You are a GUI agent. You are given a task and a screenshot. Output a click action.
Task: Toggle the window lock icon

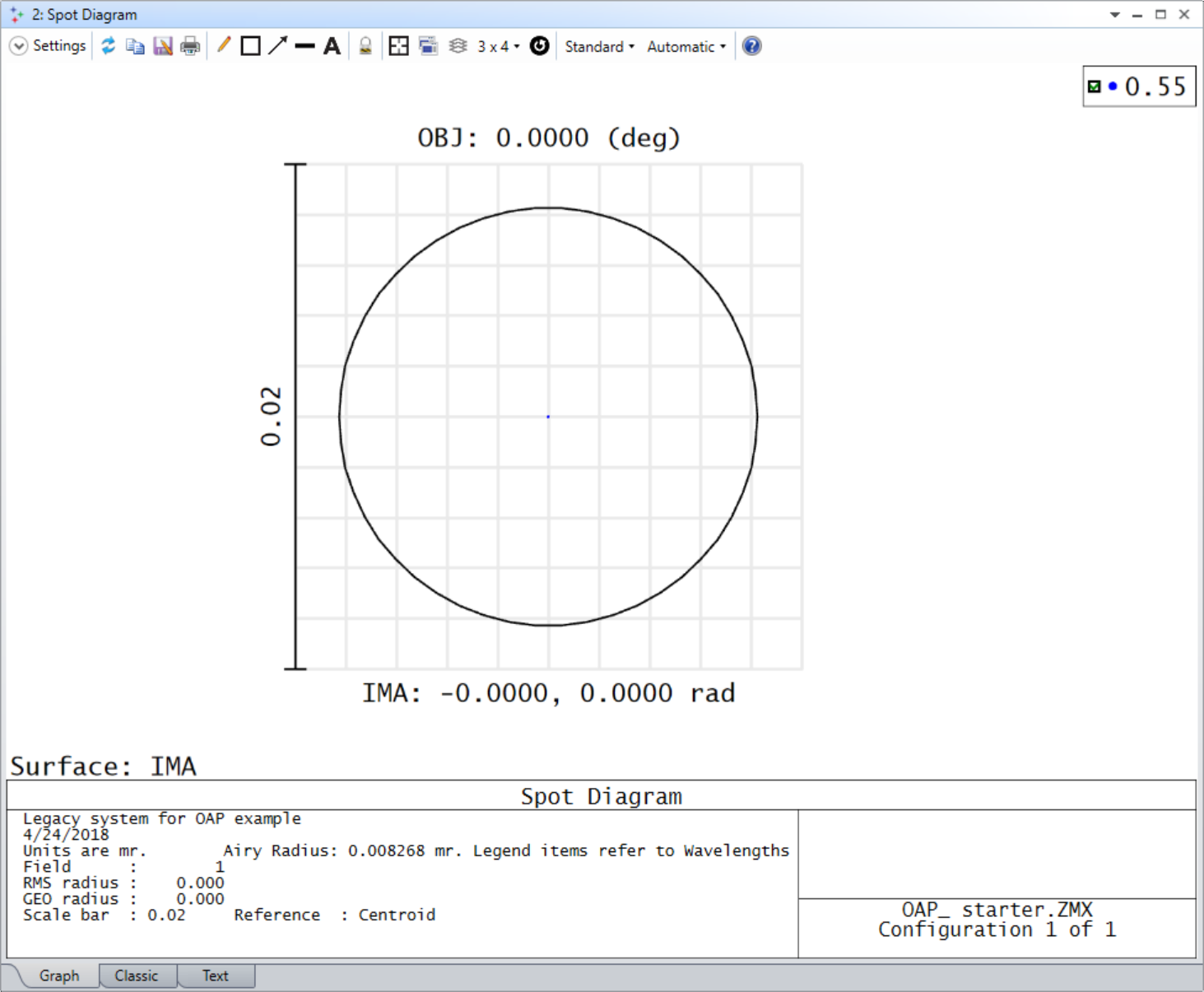(x=365, y=46)
